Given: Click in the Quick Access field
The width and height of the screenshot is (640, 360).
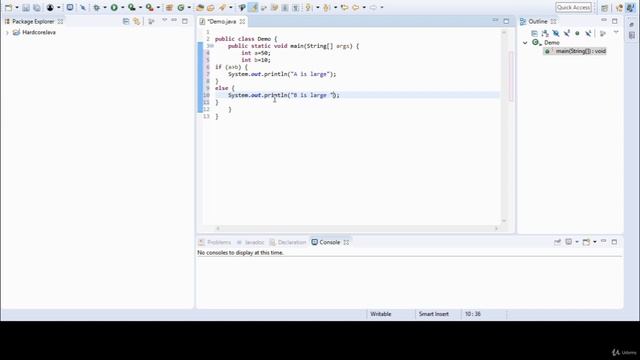Looking at the screenshot, I should (573, 7).
